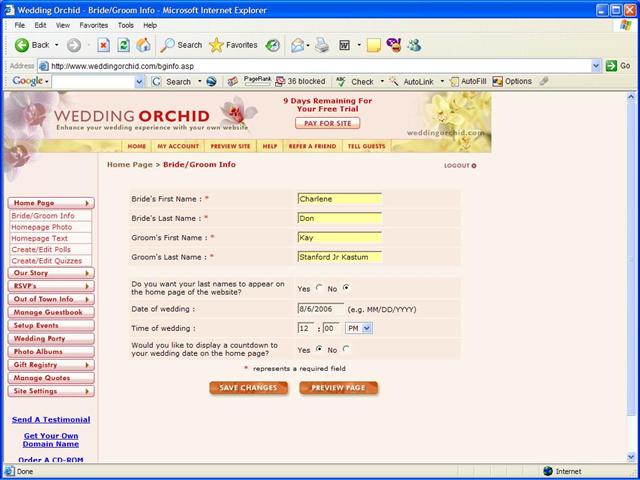Viewport: 640px width, 480px height.
Task: Open the Homepage Photo sidebar link
Action: 42,227
